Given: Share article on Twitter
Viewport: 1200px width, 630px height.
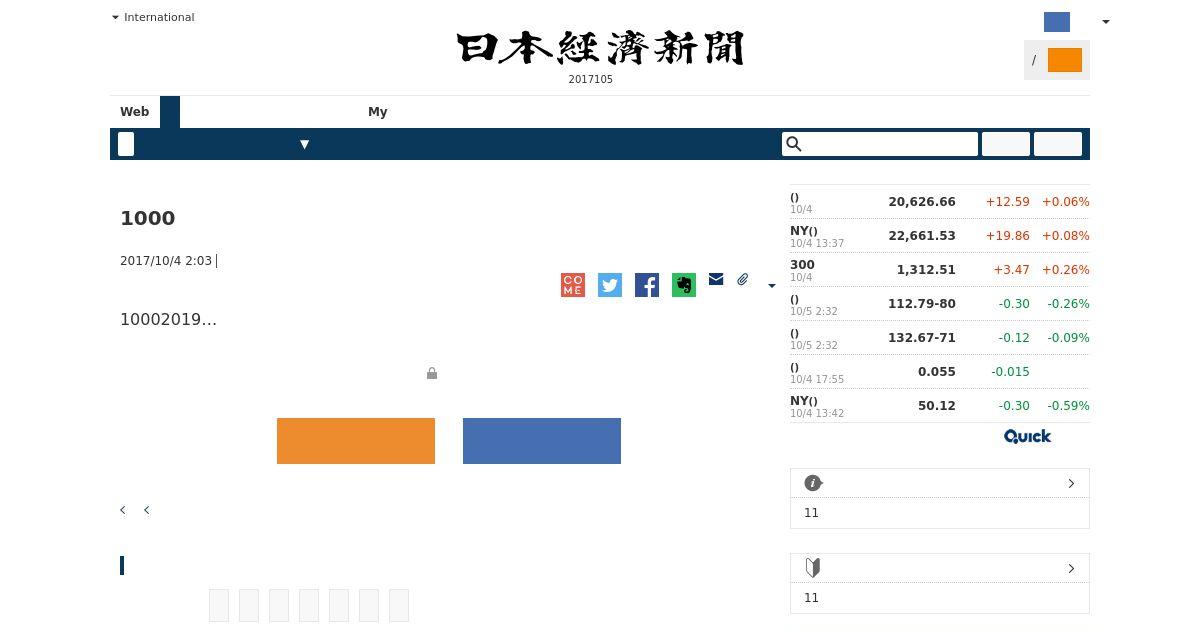Looking at the screenshot, I should tap(610, 285).
